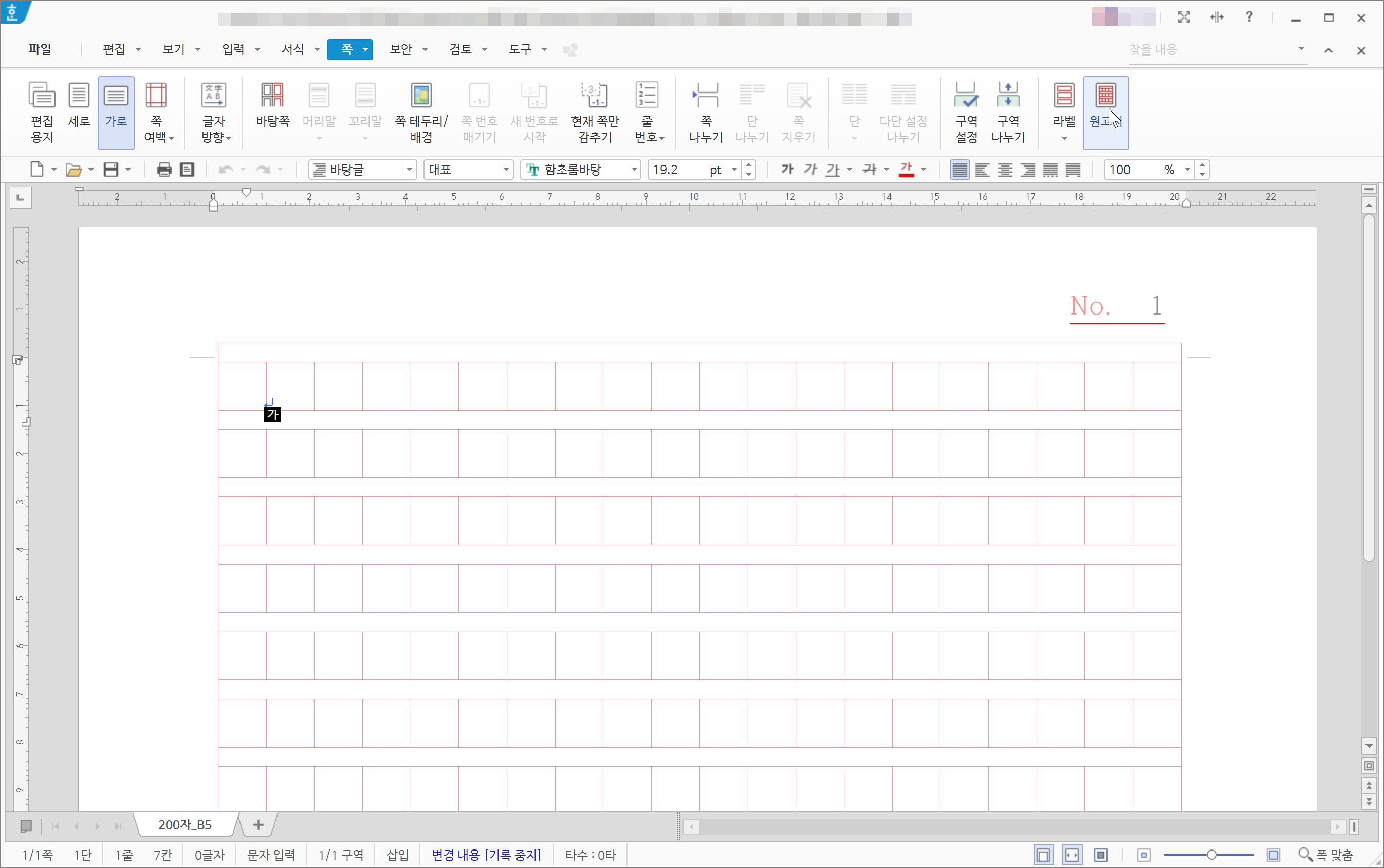Image resolution: width=1384 pixels, height=868 pixels.
Task: Switch page orientation to 세로
Action: (79, 104)
